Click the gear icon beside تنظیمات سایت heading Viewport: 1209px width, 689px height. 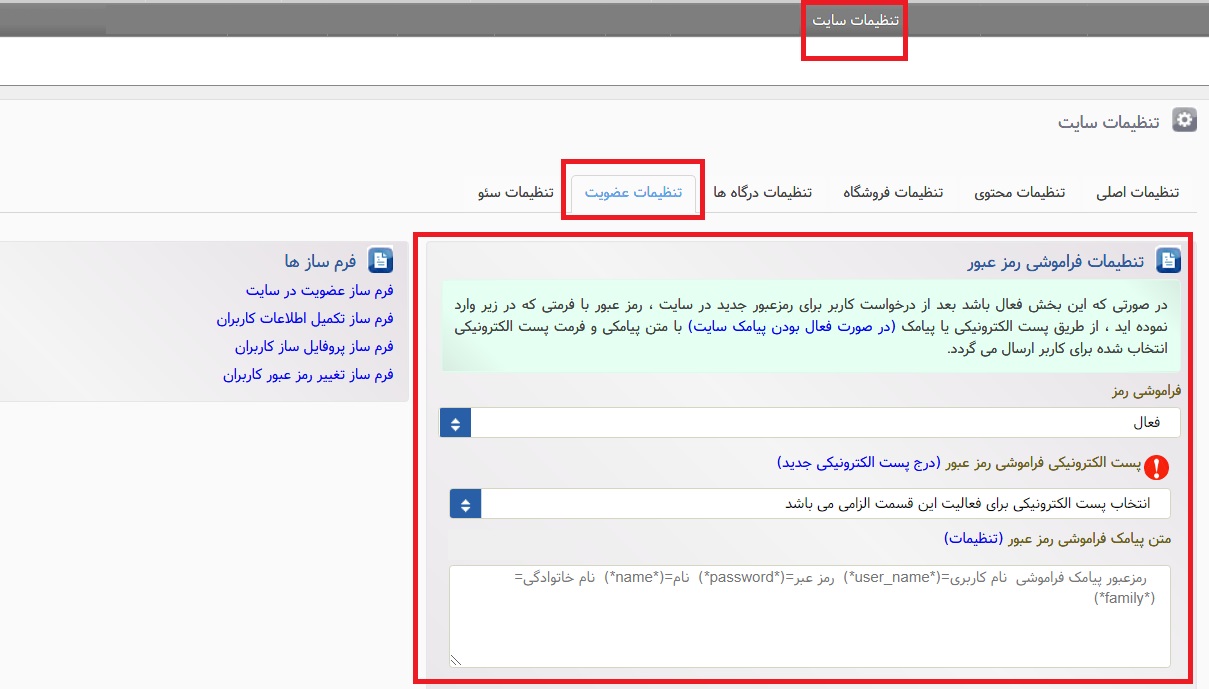click(x=1184, y=120)
